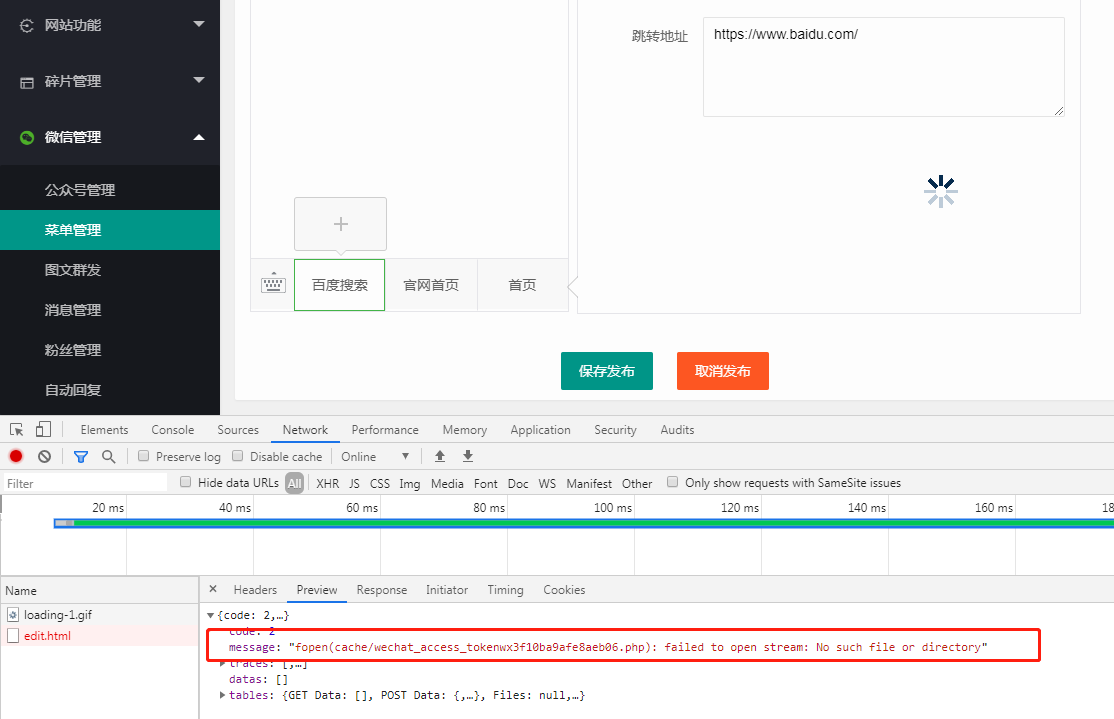
Task: Open the Security tab
Action: coord(615,430)
